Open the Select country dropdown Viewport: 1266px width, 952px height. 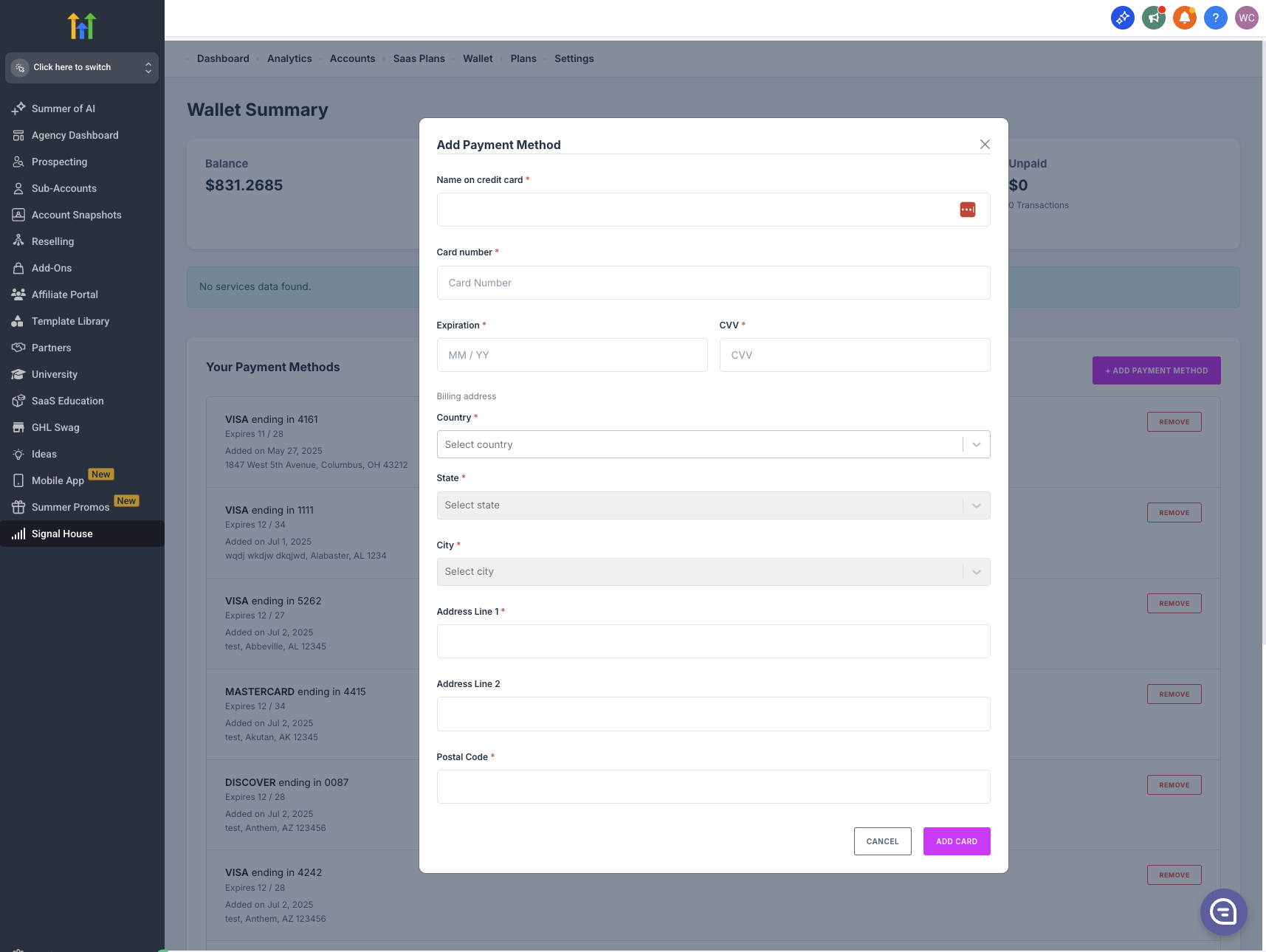coord(713,444)
